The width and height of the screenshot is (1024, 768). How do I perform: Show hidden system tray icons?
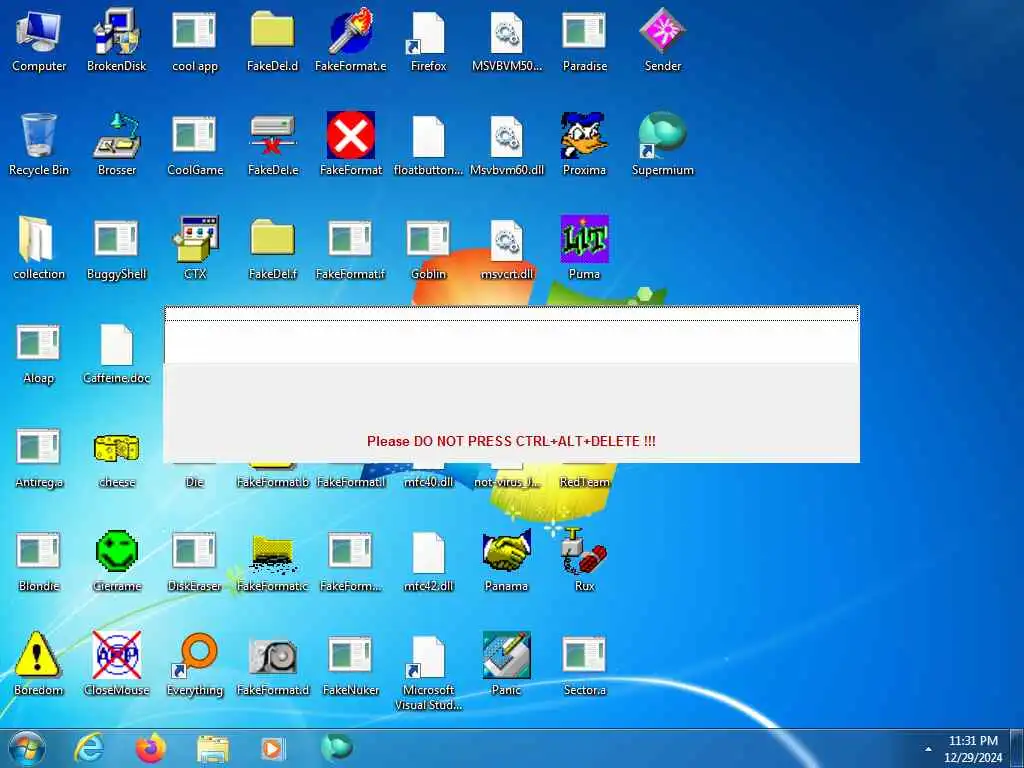[x=928, y=750]
